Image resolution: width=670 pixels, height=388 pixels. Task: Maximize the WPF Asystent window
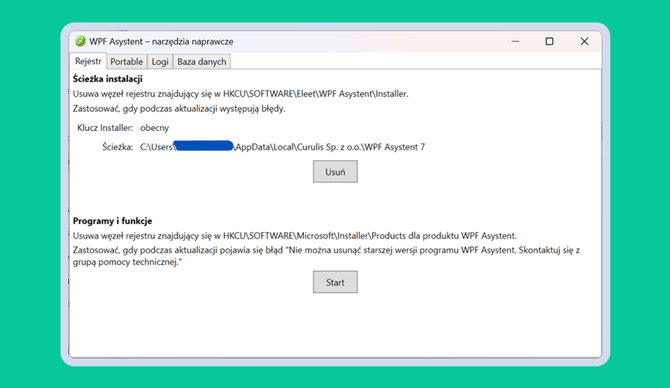[x=550, y=41]
